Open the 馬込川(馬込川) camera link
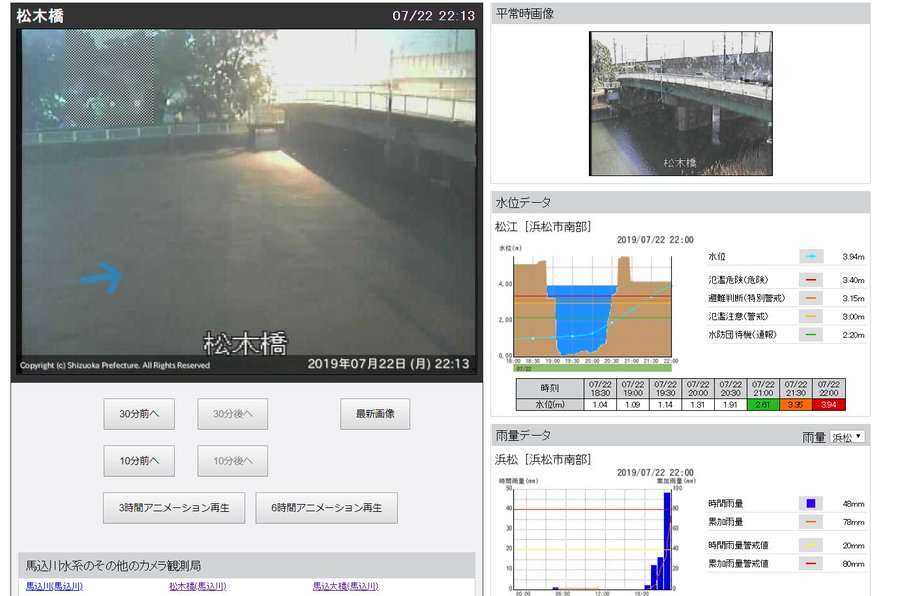The height and width of the screenshot is (596, 900). coord(55,586)
